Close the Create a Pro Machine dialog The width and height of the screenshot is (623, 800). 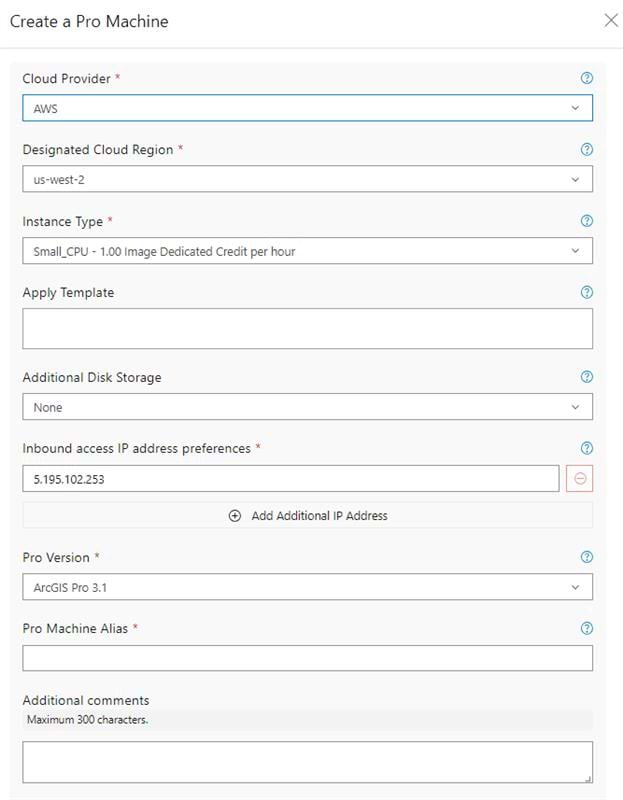tap(611, 21)
